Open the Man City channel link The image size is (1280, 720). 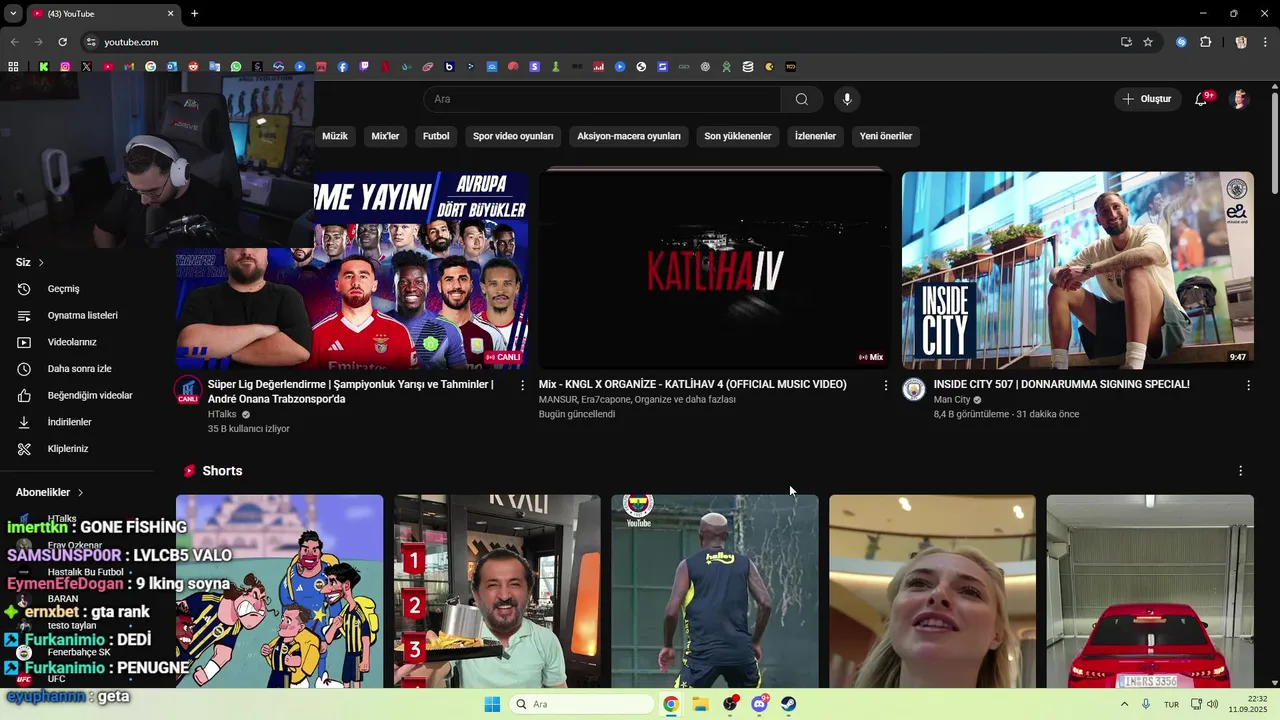952,400
